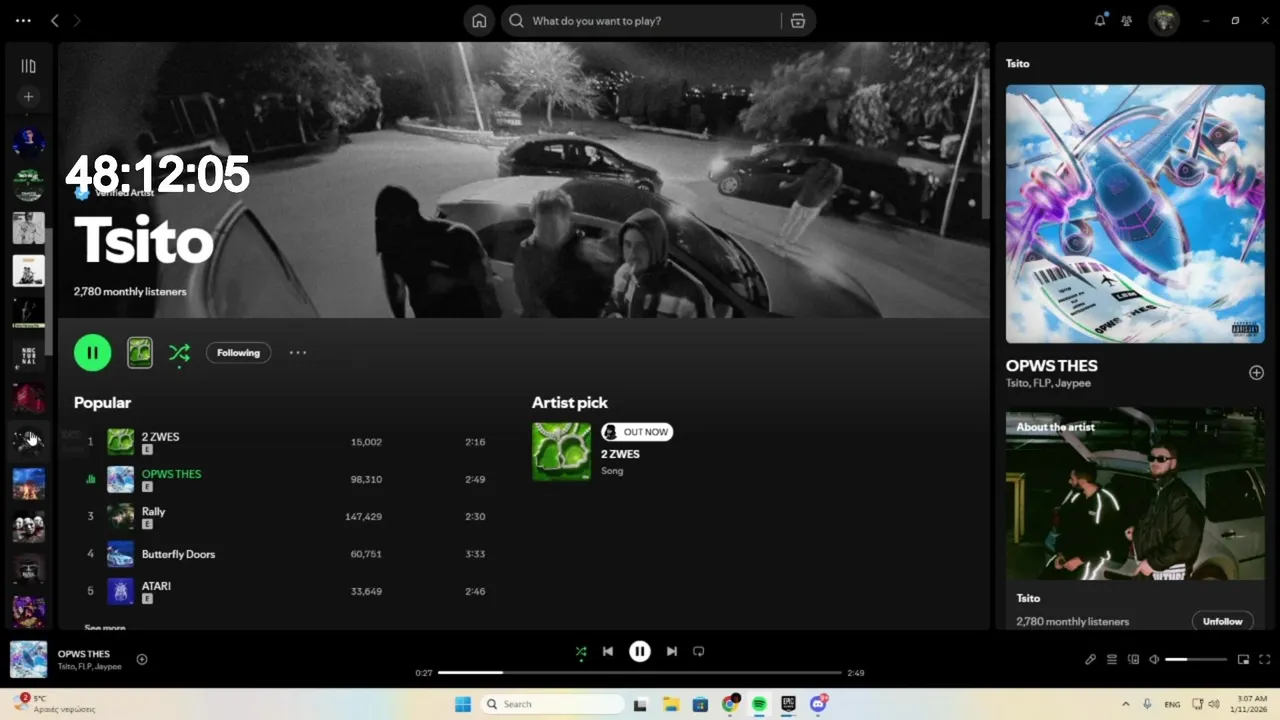Expand Your Library icon in sidebar
Image resolution: width=1280 pixels, height=720 pixels.
(29, 66)
